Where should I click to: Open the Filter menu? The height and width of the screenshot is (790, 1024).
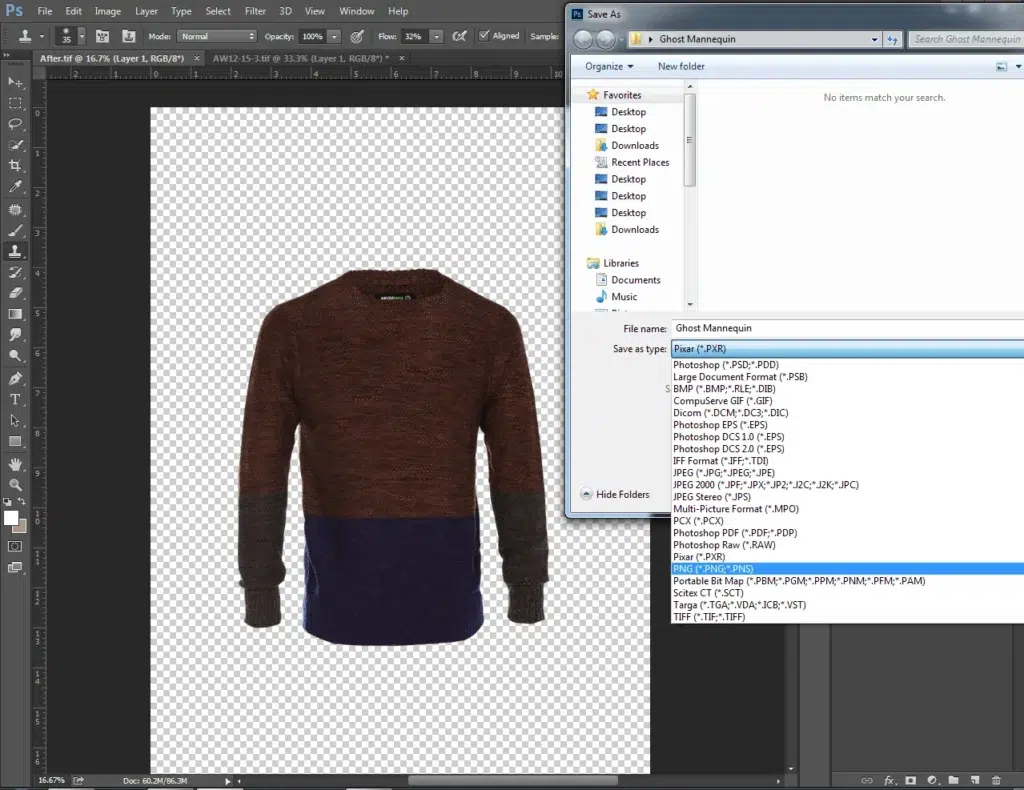[255, 11]
